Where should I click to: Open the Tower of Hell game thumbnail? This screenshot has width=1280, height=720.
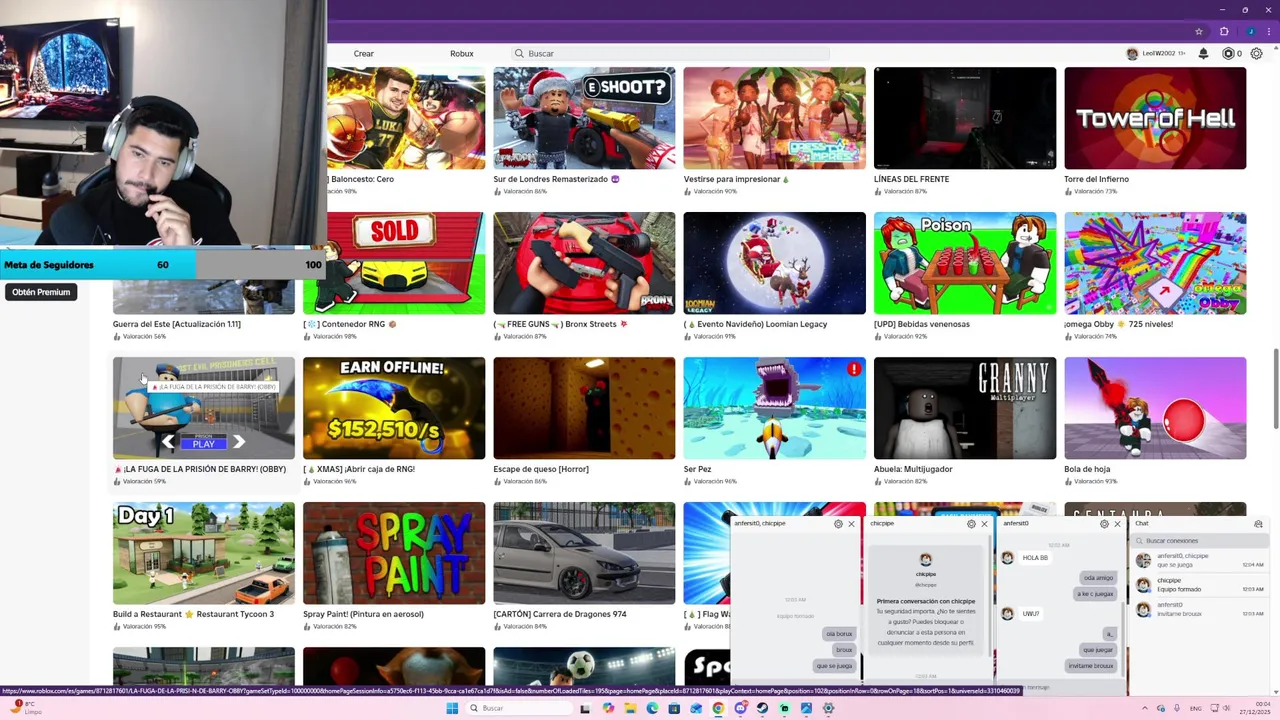[1155, 118]
